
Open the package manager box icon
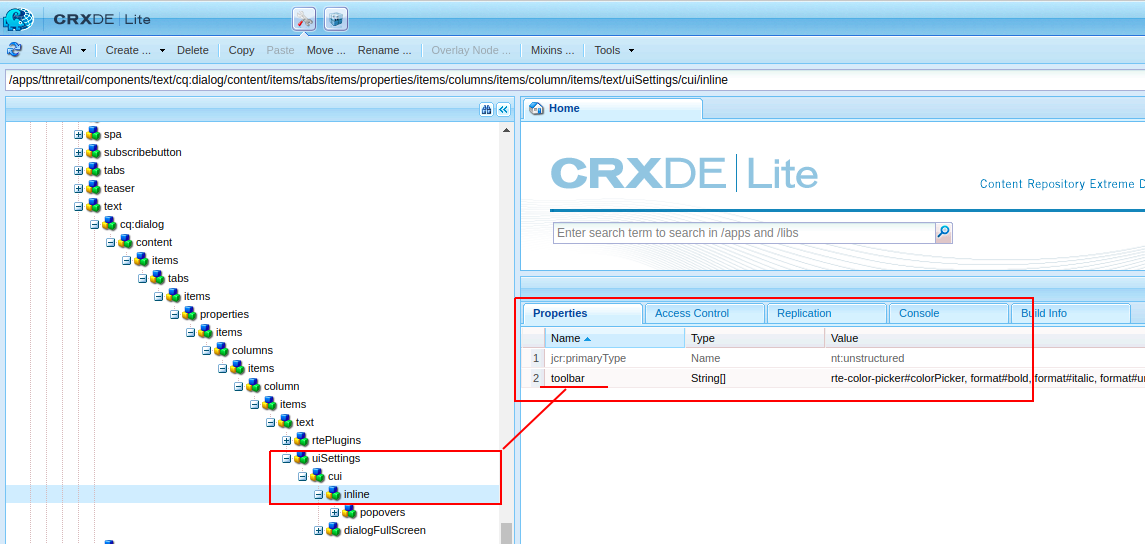pos(335,19)
